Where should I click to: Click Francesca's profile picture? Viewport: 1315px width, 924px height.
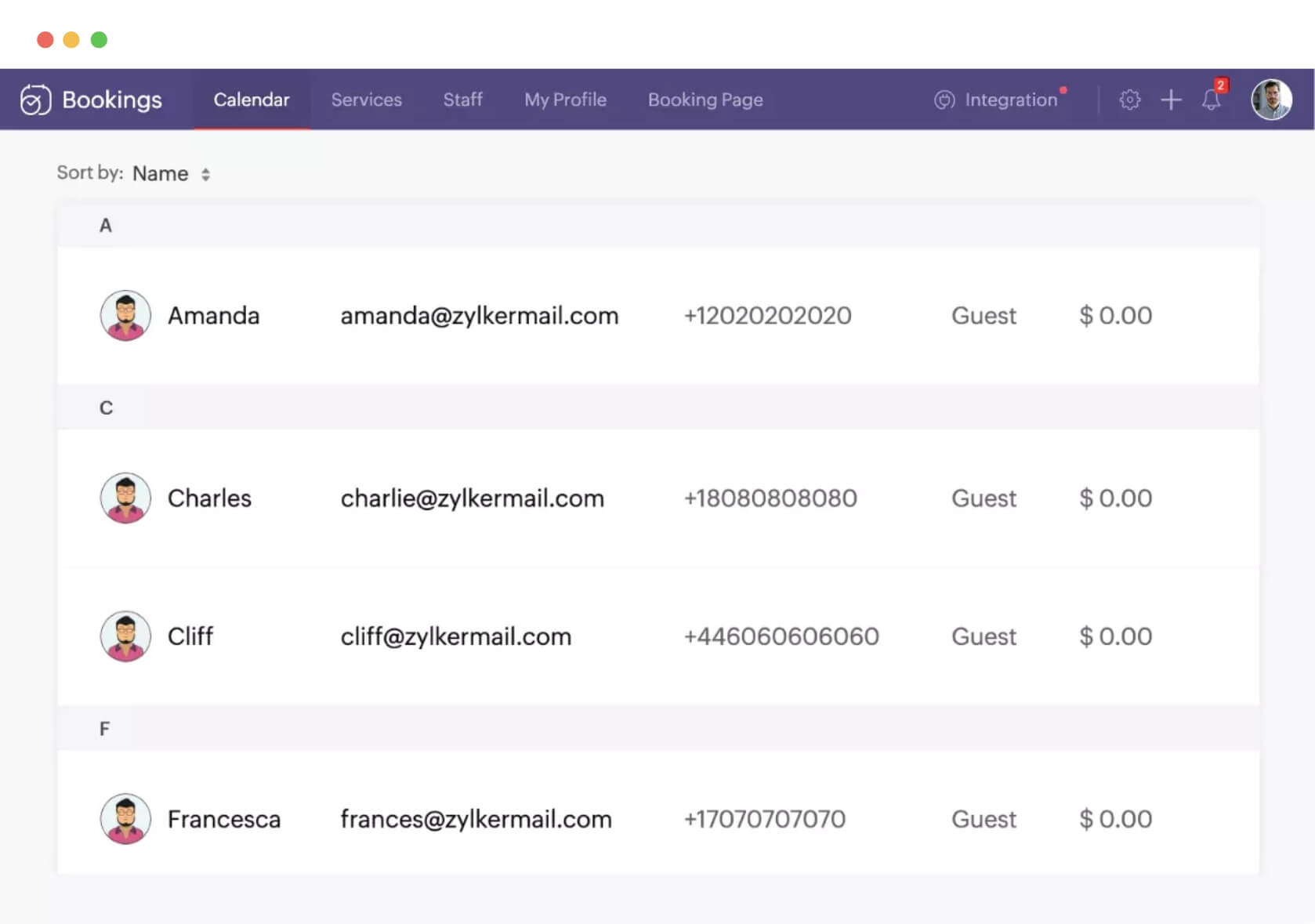[x=125, y=819]
